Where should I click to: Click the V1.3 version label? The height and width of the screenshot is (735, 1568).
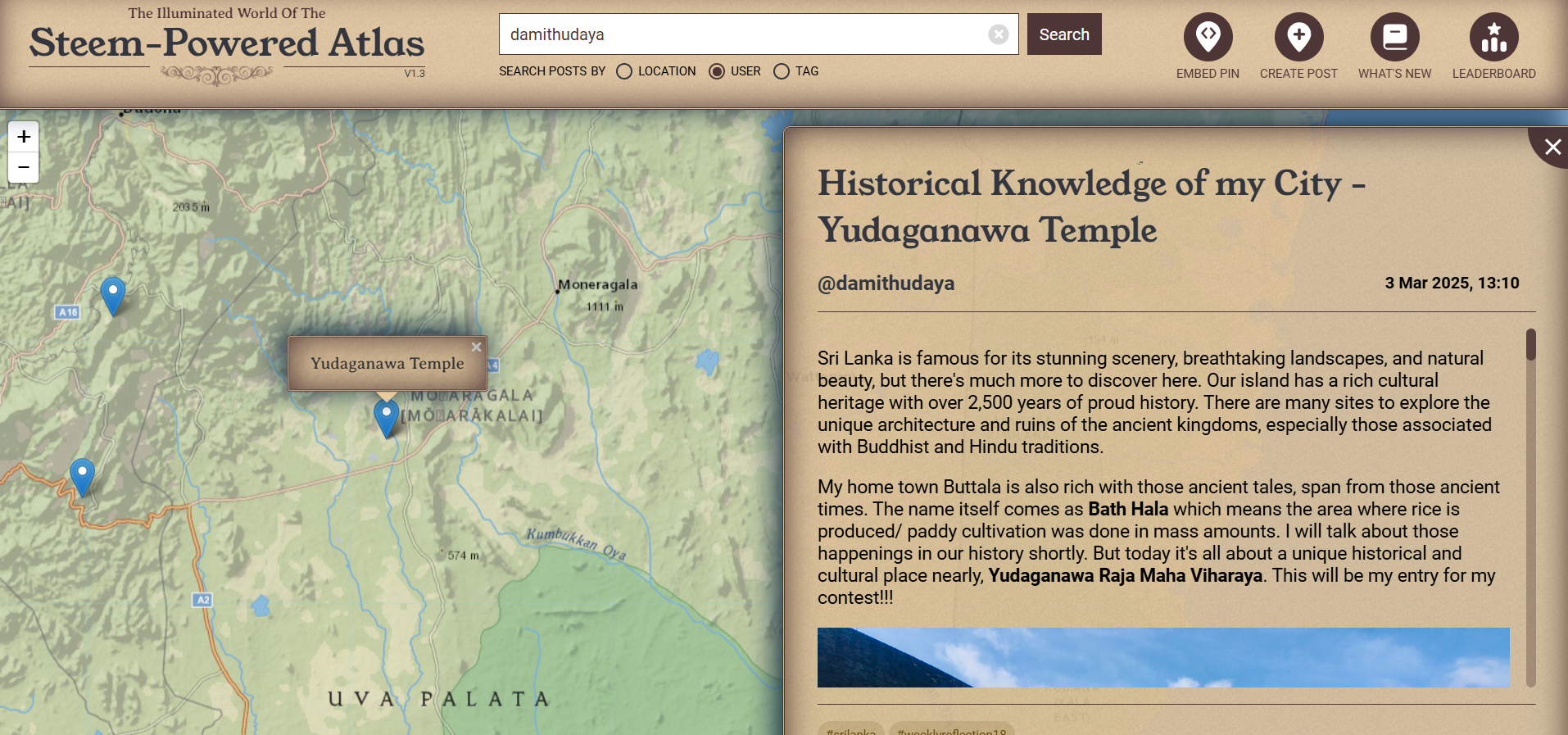point(415,74)
